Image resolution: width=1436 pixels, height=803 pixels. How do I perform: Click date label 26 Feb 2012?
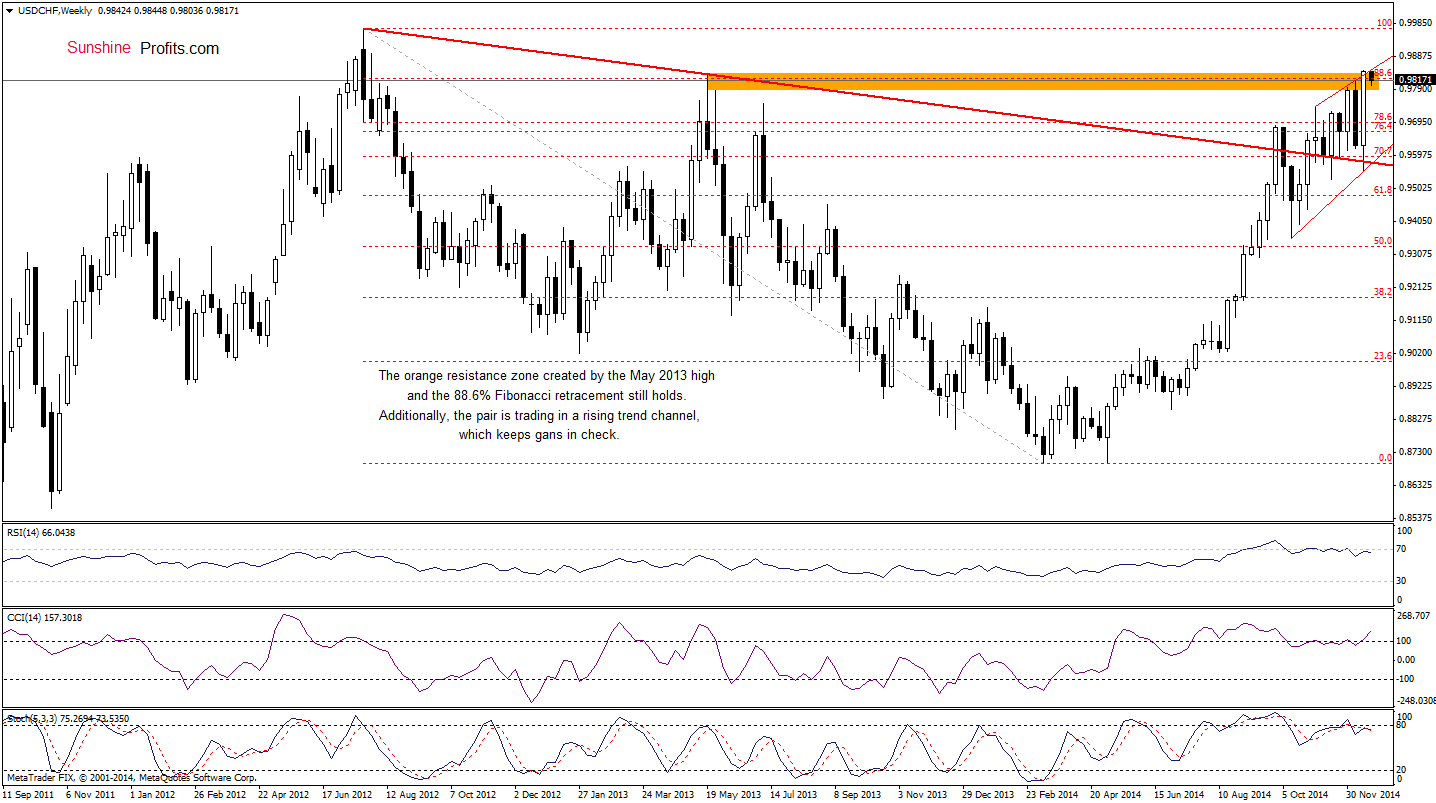pos(219,795)
